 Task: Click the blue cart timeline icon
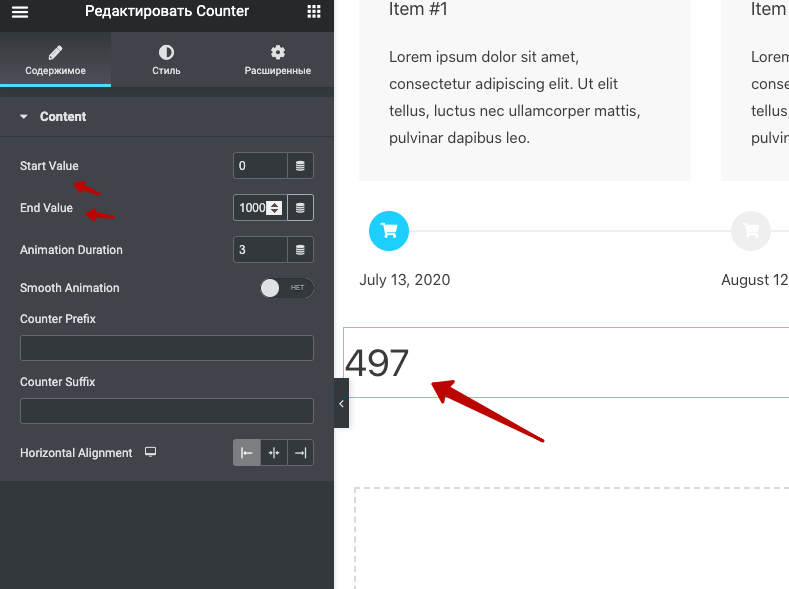[389, 231]
